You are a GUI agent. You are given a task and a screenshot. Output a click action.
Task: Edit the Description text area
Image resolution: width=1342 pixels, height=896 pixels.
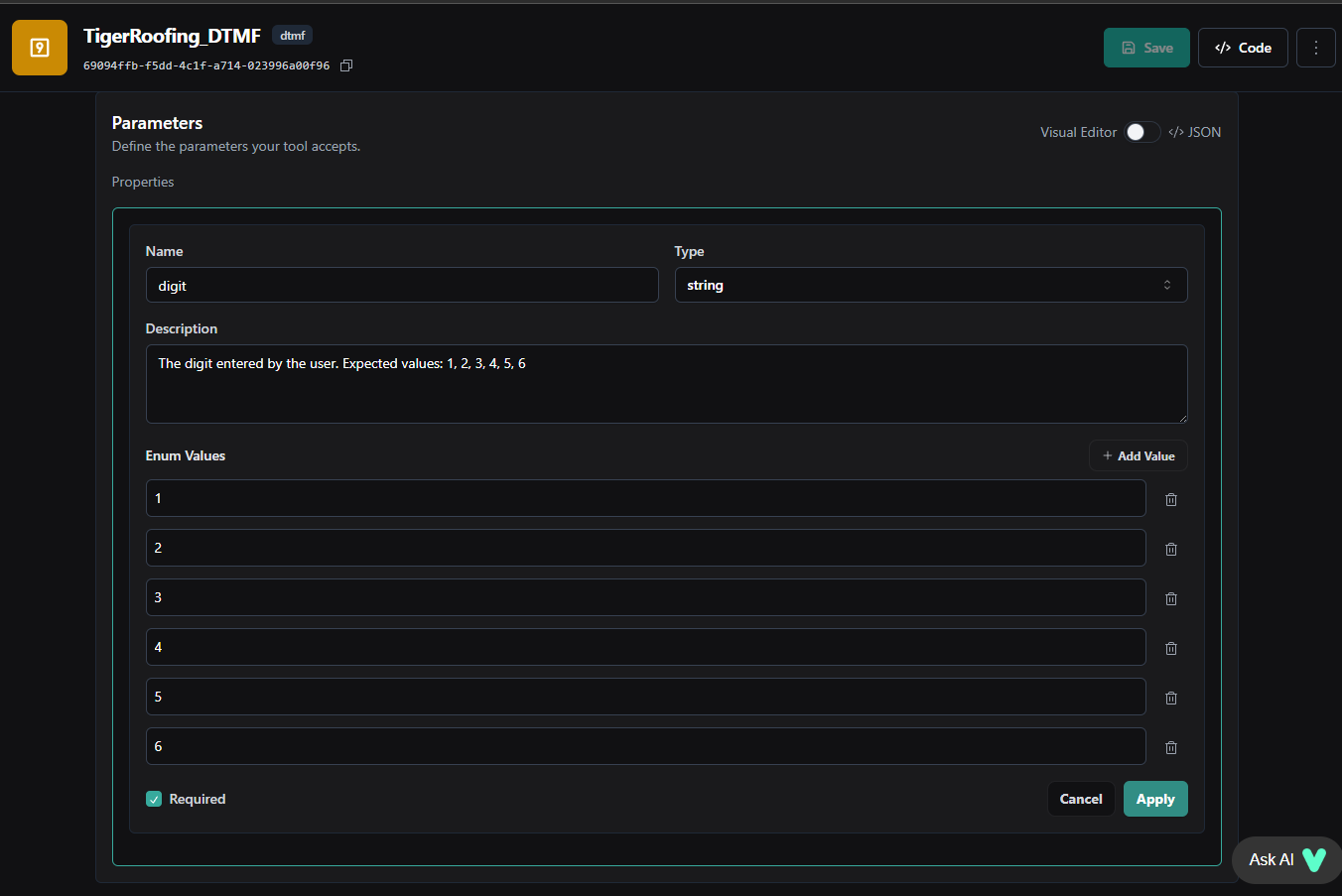[x=667, y=384]
